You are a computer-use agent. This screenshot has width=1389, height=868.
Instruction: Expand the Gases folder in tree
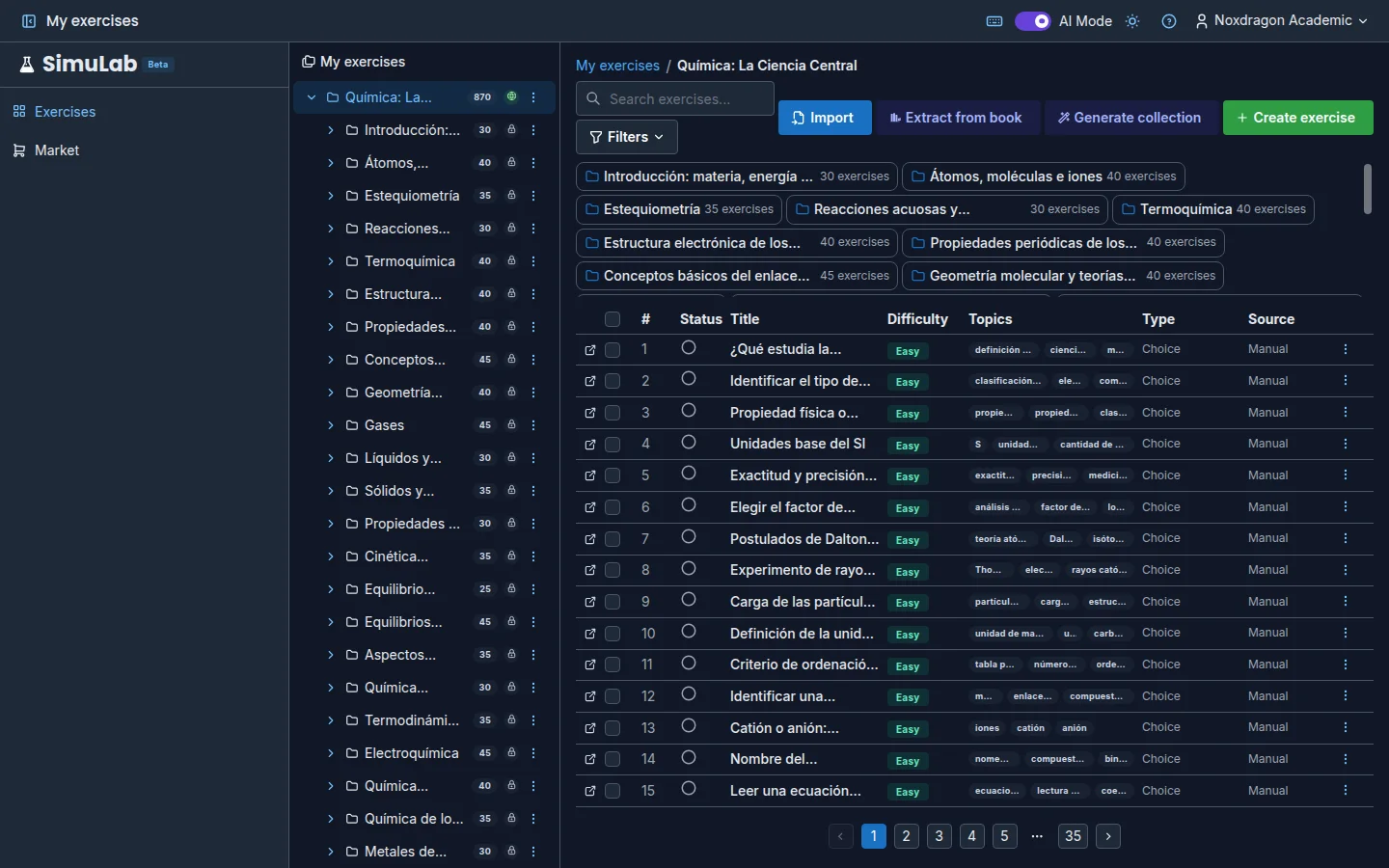pyautogui.click(x=330, y=425)
